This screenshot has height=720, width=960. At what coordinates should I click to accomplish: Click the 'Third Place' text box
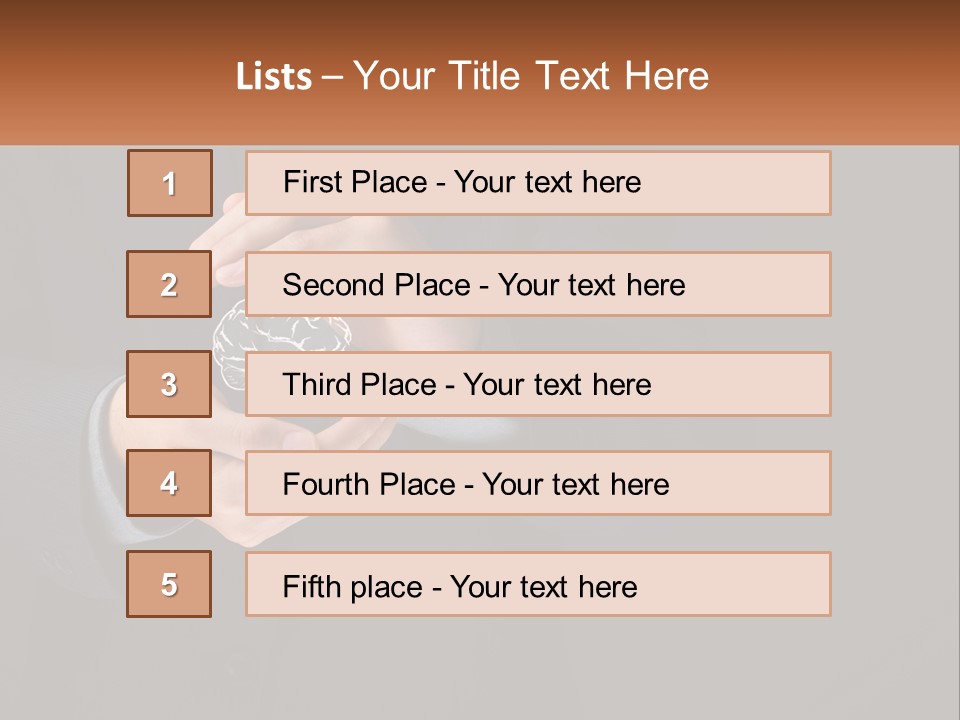point(538,384)
